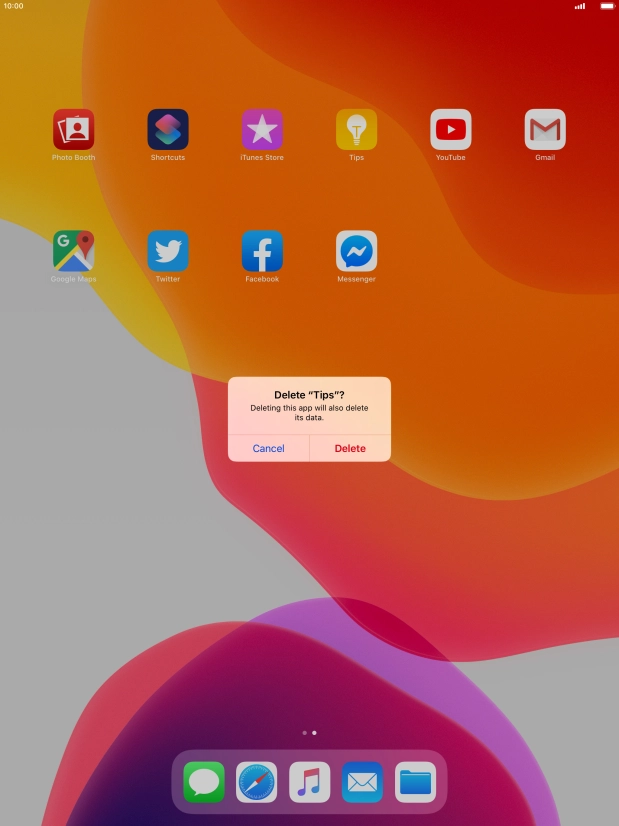Select the first home screen page dot
Screen dimensions: 619x826
coord(304,733)
